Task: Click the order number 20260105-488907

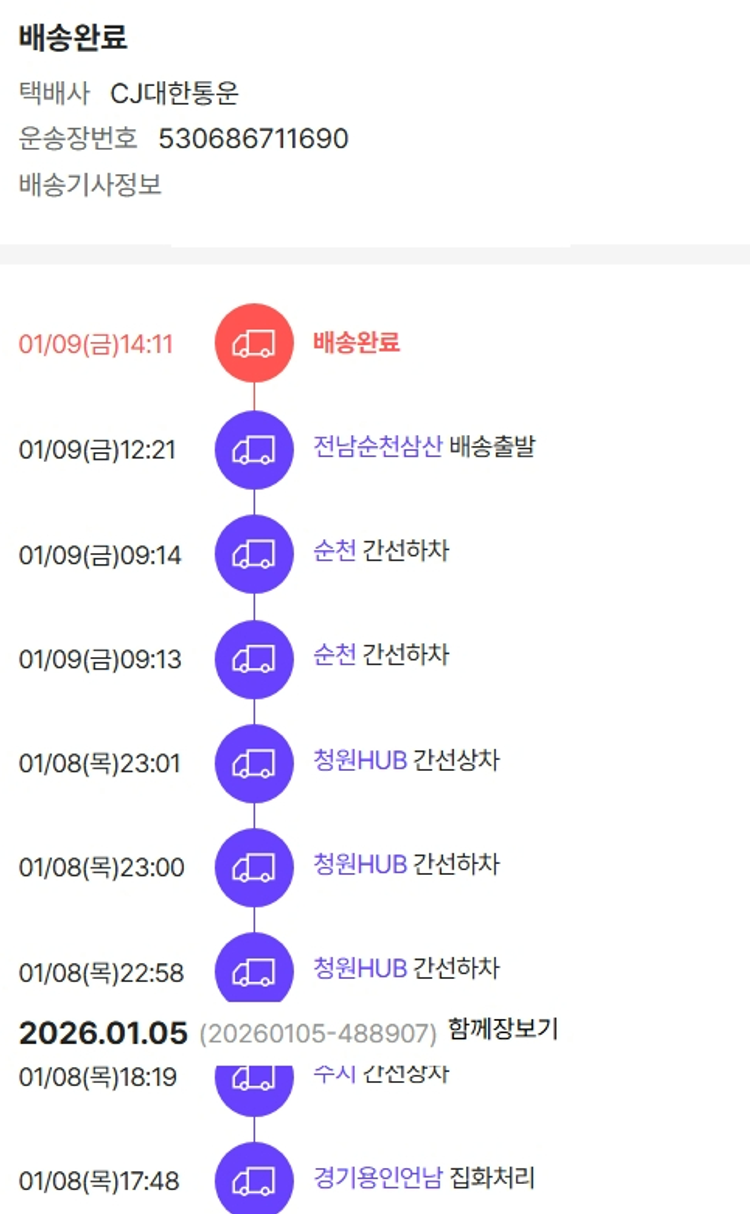Action: [x=318, y=1033]
